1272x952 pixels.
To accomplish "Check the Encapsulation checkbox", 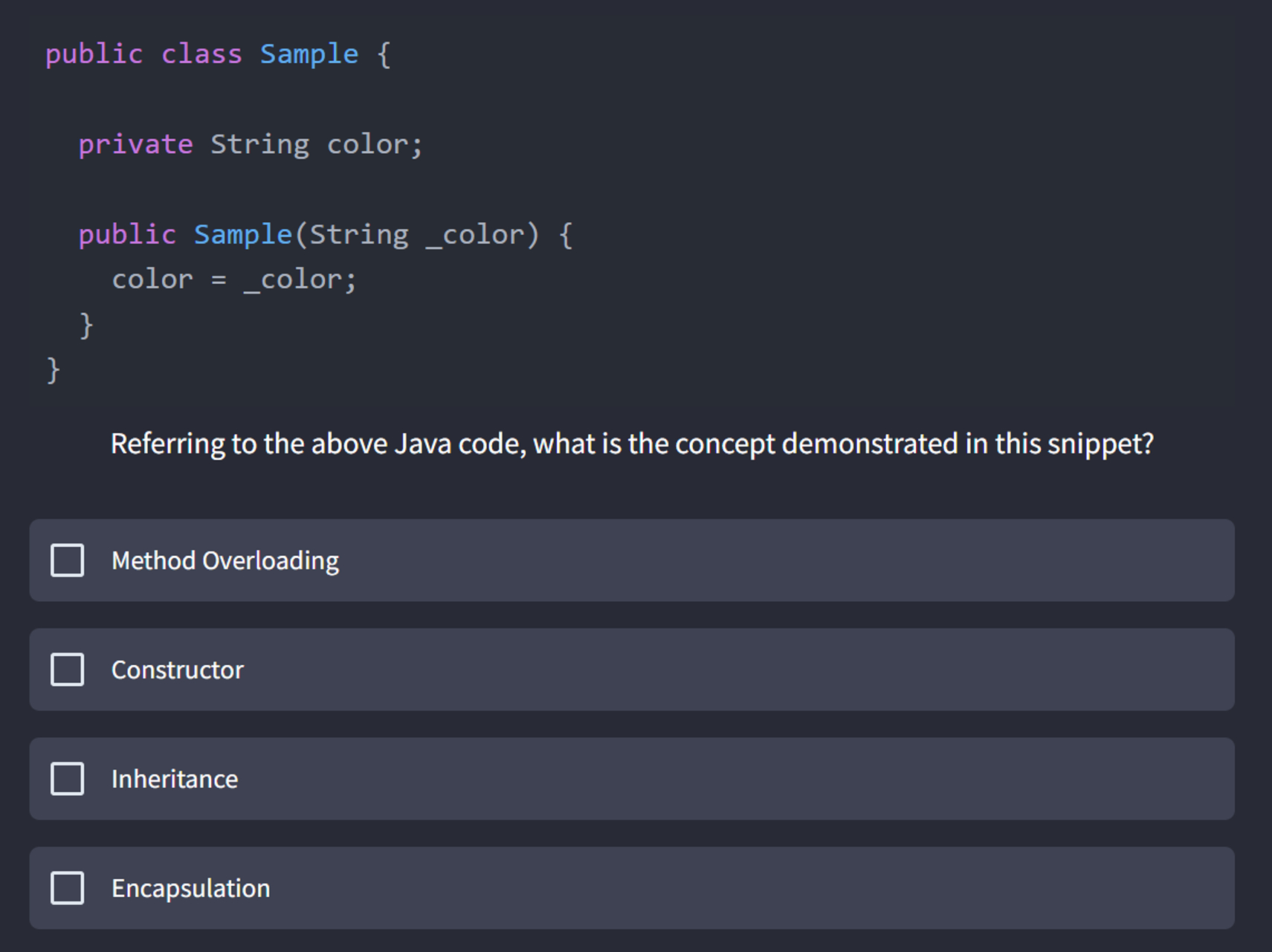I will 67,887.
